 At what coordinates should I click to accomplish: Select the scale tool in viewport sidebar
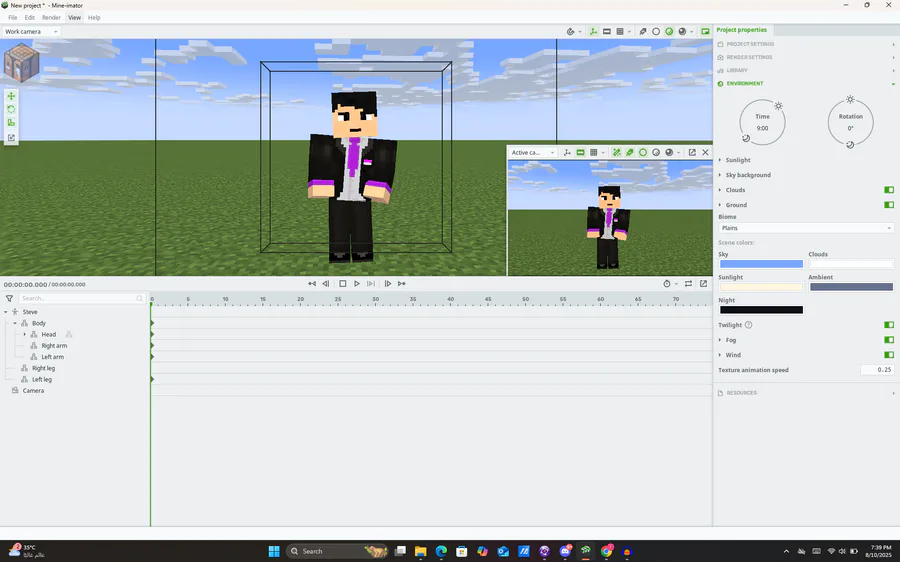click(11, 123)
